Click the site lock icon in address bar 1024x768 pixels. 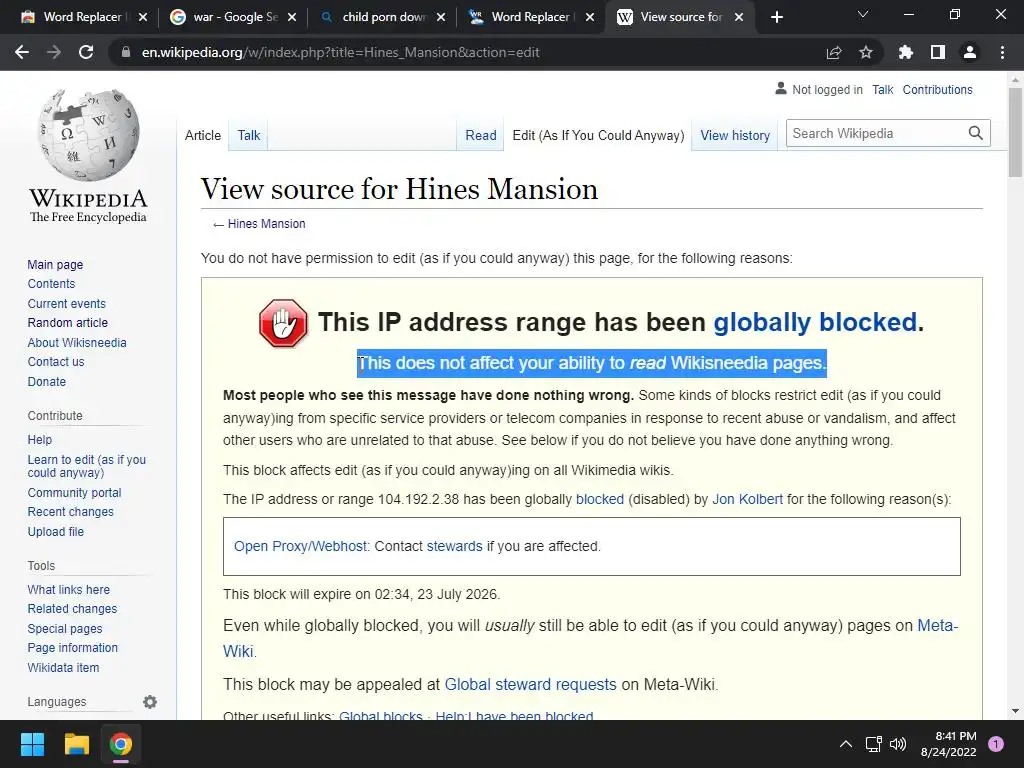point(126,52)
